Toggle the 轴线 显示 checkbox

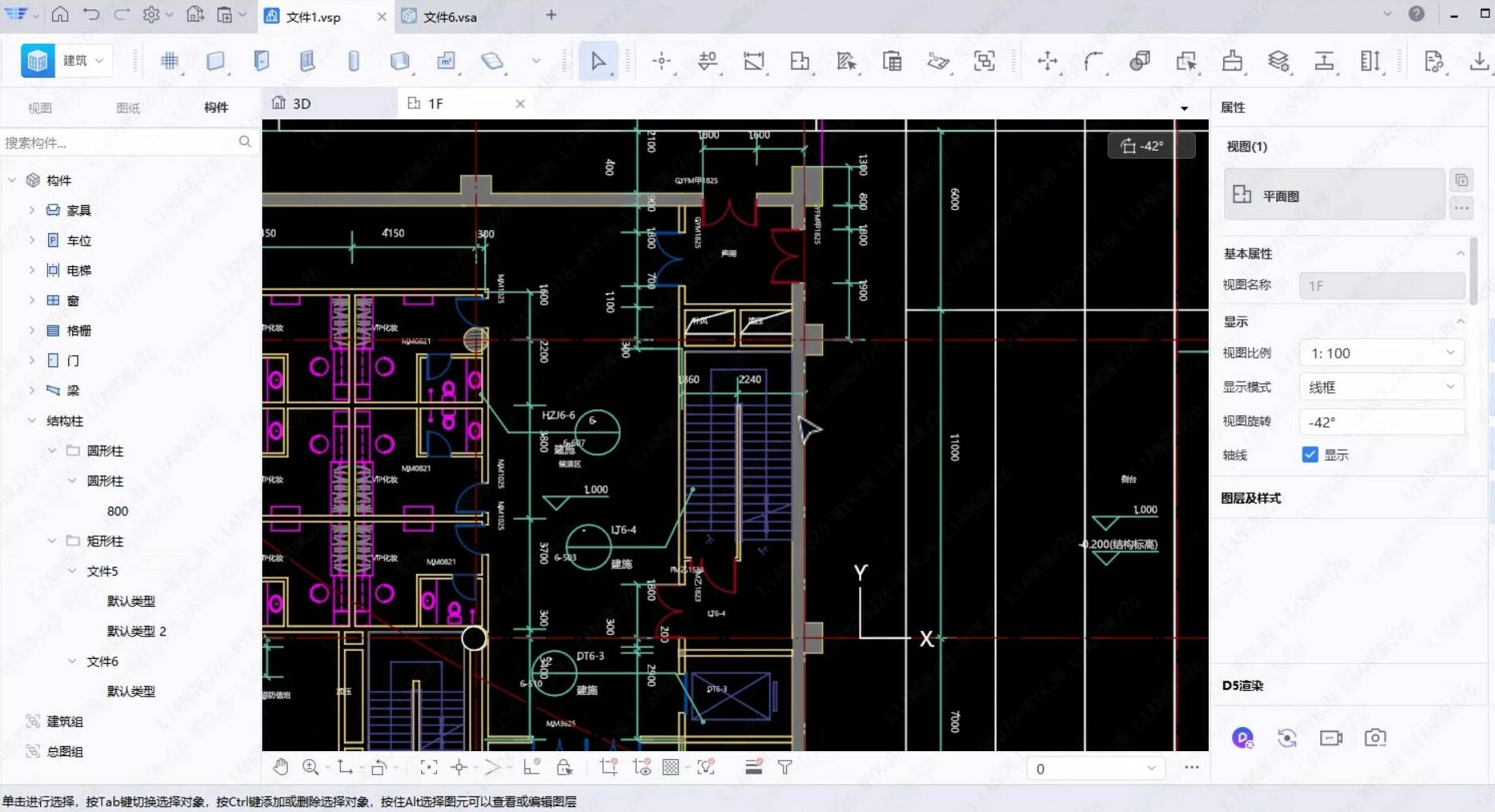[1310, 454]
